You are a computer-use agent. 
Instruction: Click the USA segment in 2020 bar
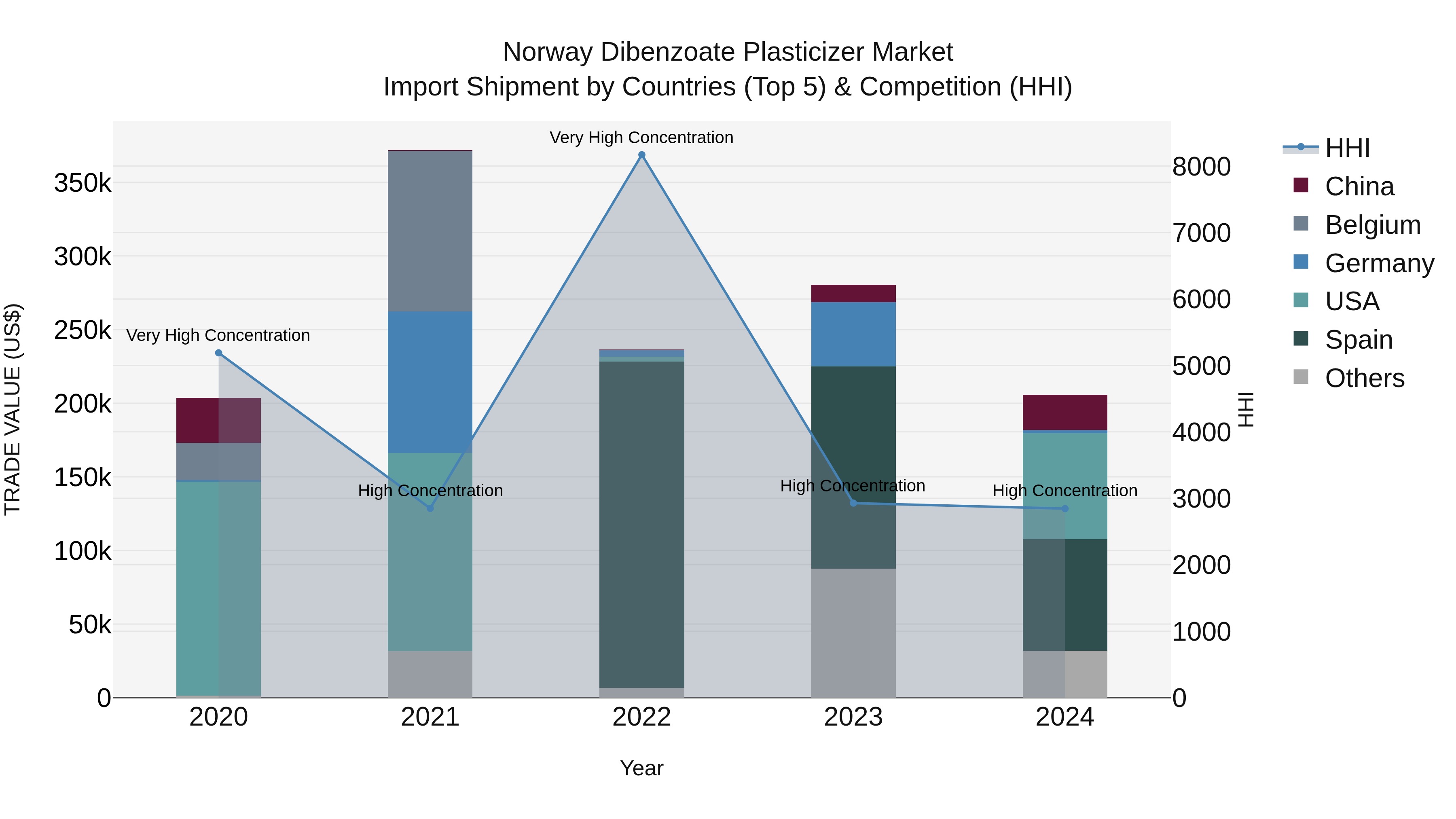pos(219,588)
